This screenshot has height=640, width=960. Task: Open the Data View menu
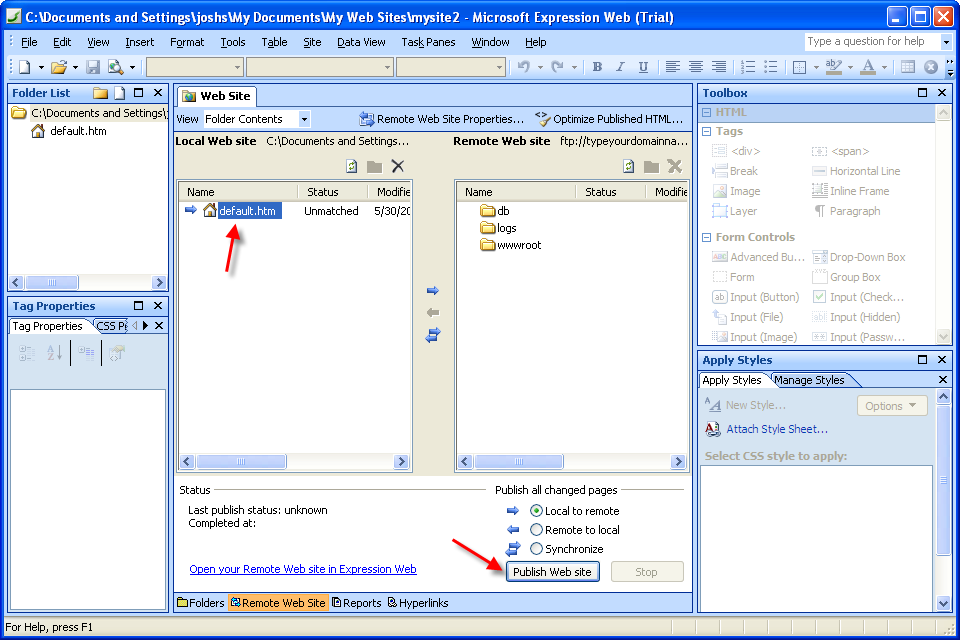click(361, 42)
